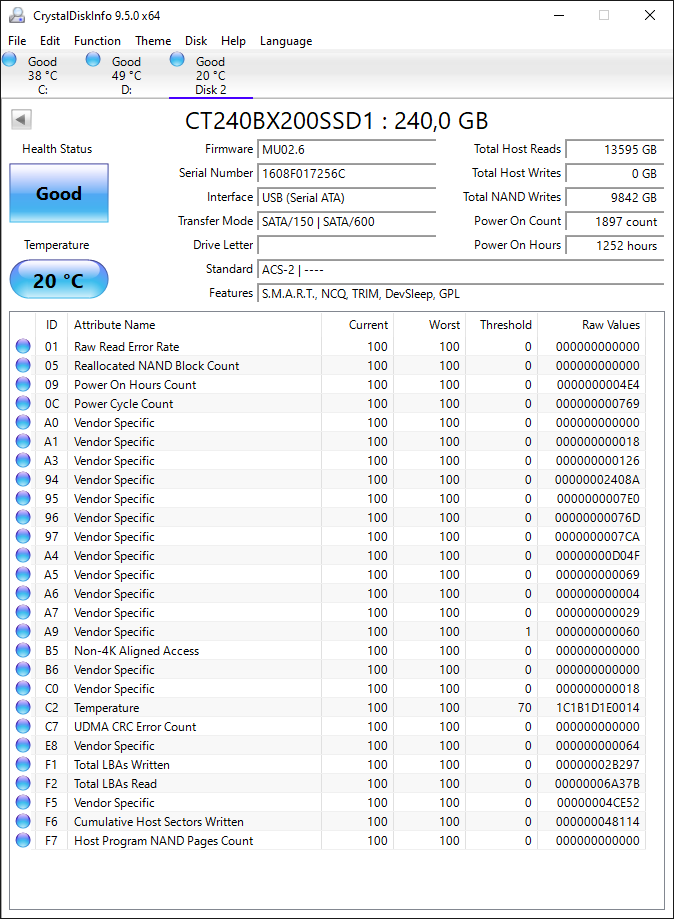Click the Current column header
674x919 pixels.
358,325
